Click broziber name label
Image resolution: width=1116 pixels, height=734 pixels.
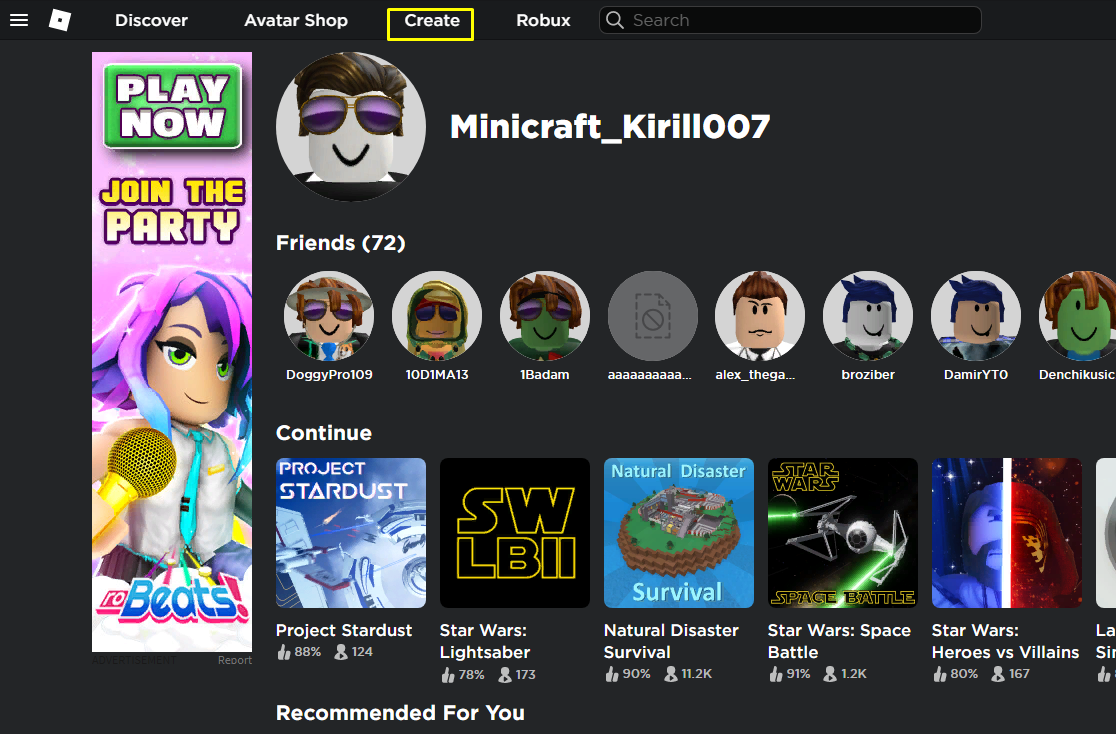(x=868, y=374)
